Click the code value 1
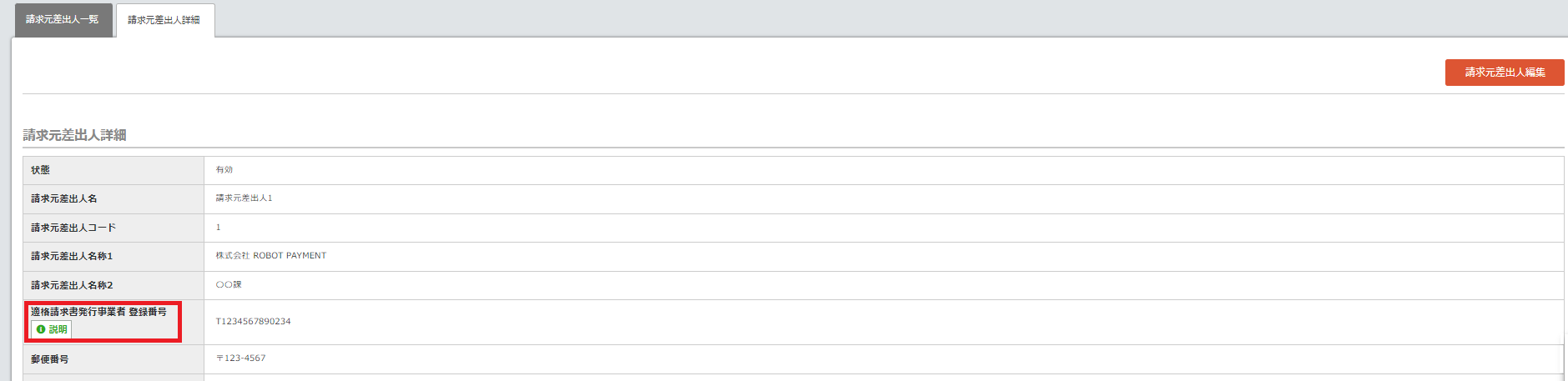The width and height of the screenshot is (1568, 381). pyautogui.click(x=219, y=228)
